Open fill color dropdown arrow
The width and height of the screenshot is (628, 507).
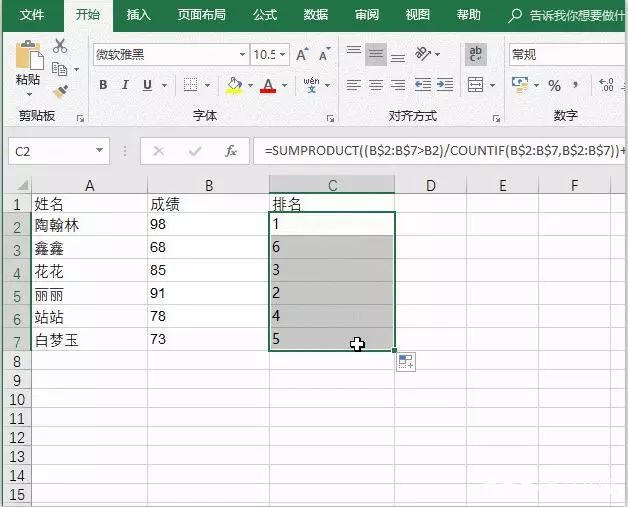(250, 85)
